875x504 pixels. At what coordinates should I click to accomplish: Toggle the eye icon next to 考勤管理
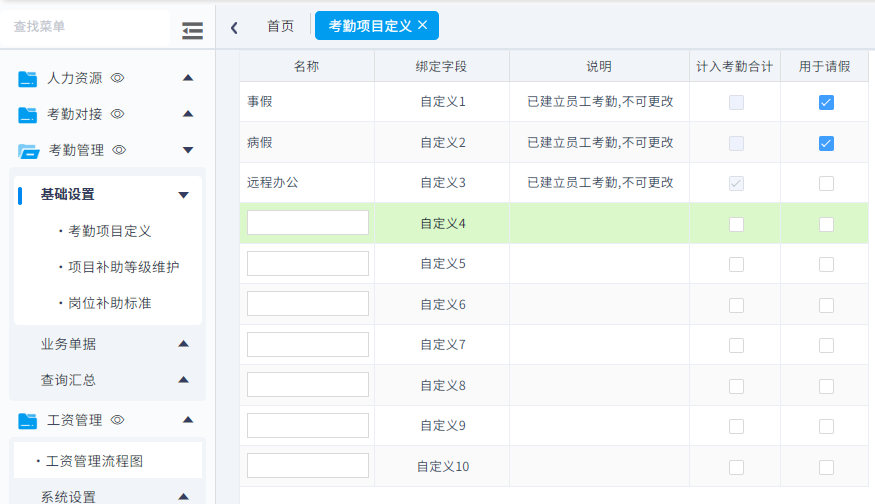click(119, 150)
